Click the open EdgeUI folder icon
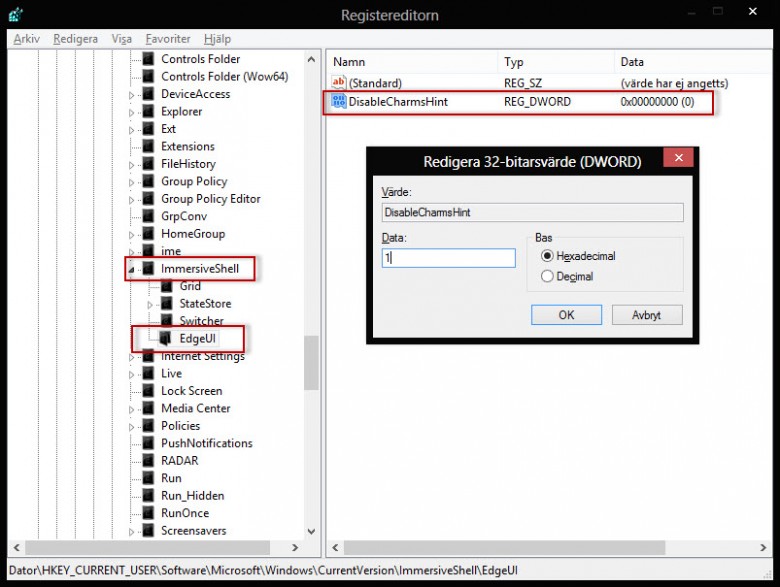The image size is (780, 587). 166,338
